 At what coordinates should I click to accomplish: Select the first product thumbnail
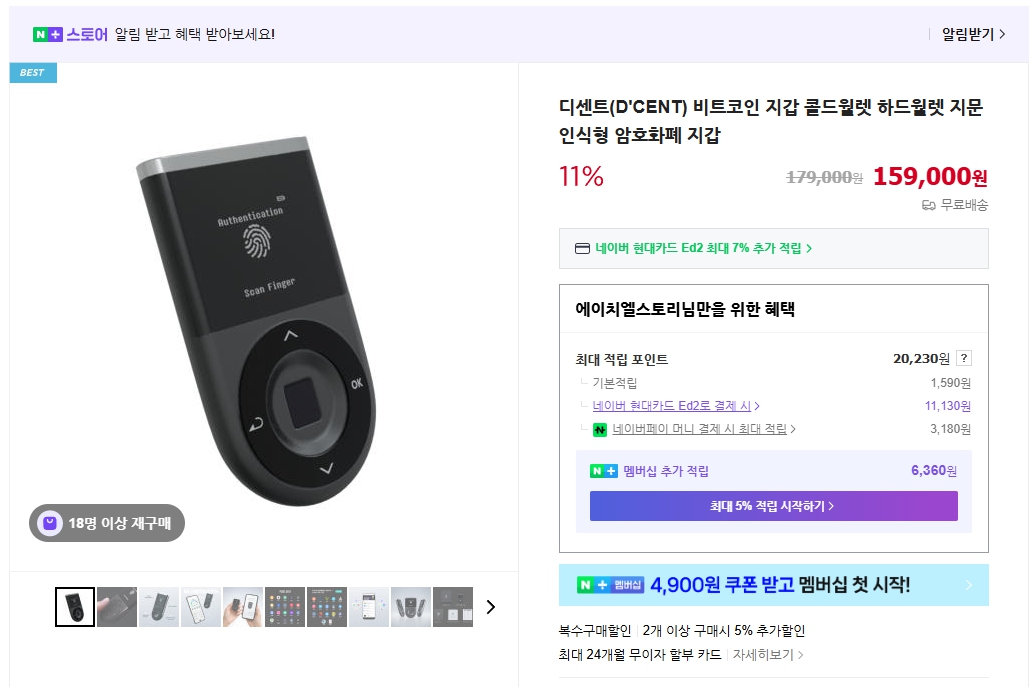(75, 607)
